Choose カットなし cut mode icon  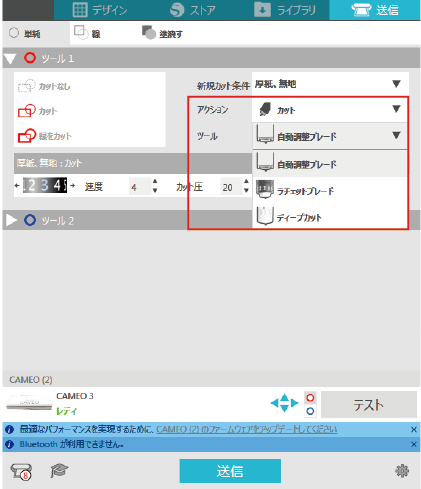point(27,86)
